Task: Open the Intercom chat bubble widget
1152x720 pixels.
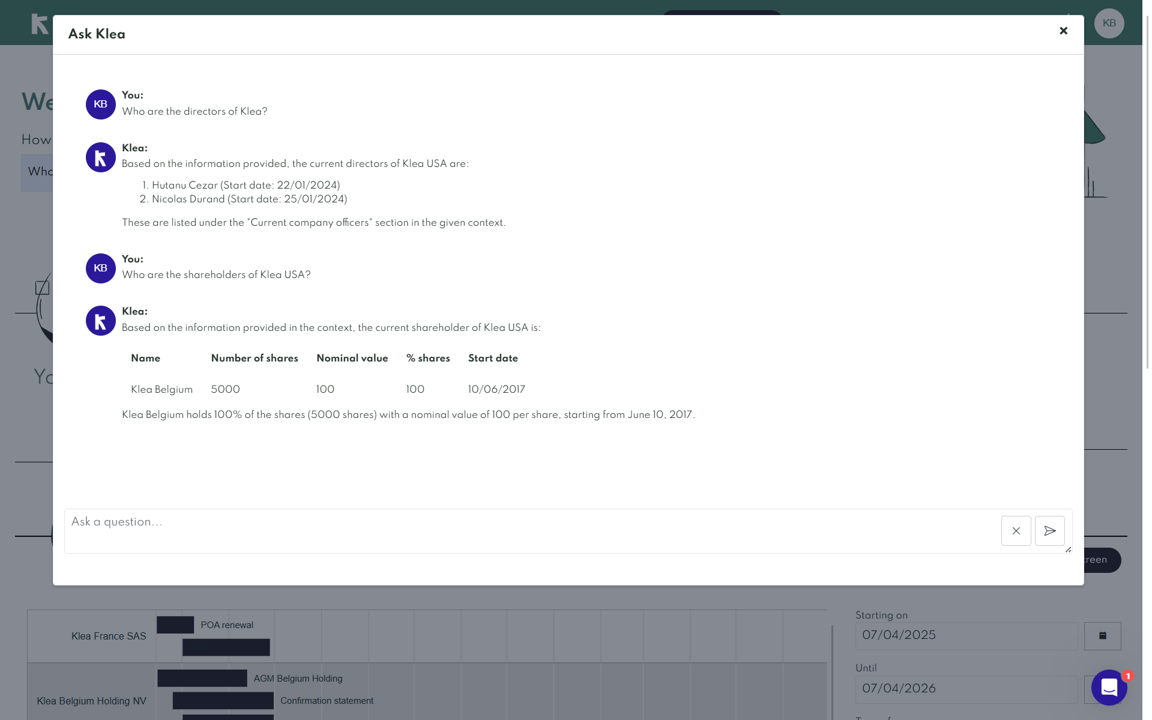Action: (x=1108, y=687)
